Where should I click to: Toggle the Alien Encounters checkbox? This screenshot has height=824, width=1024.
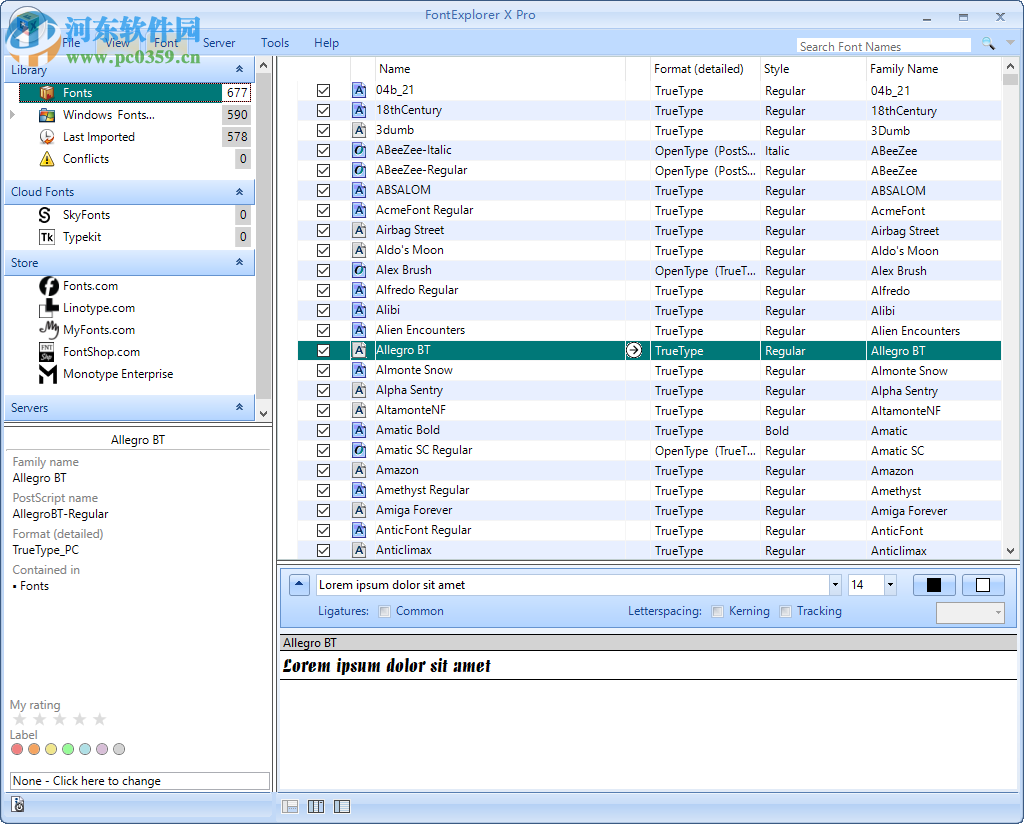point(323,330)
